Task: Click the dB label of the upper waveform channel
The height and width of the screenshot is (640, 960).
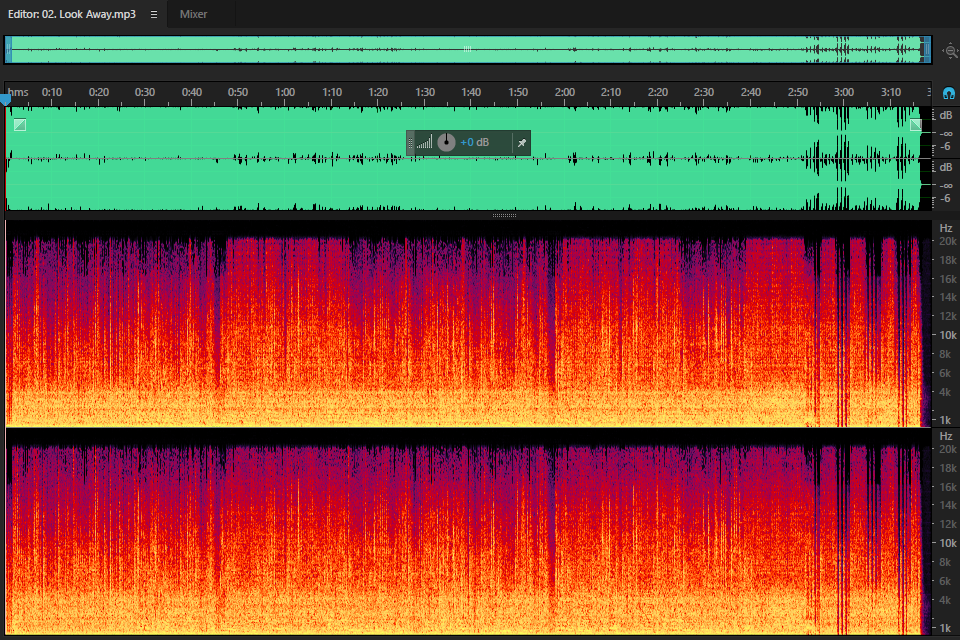Action: 946,115
